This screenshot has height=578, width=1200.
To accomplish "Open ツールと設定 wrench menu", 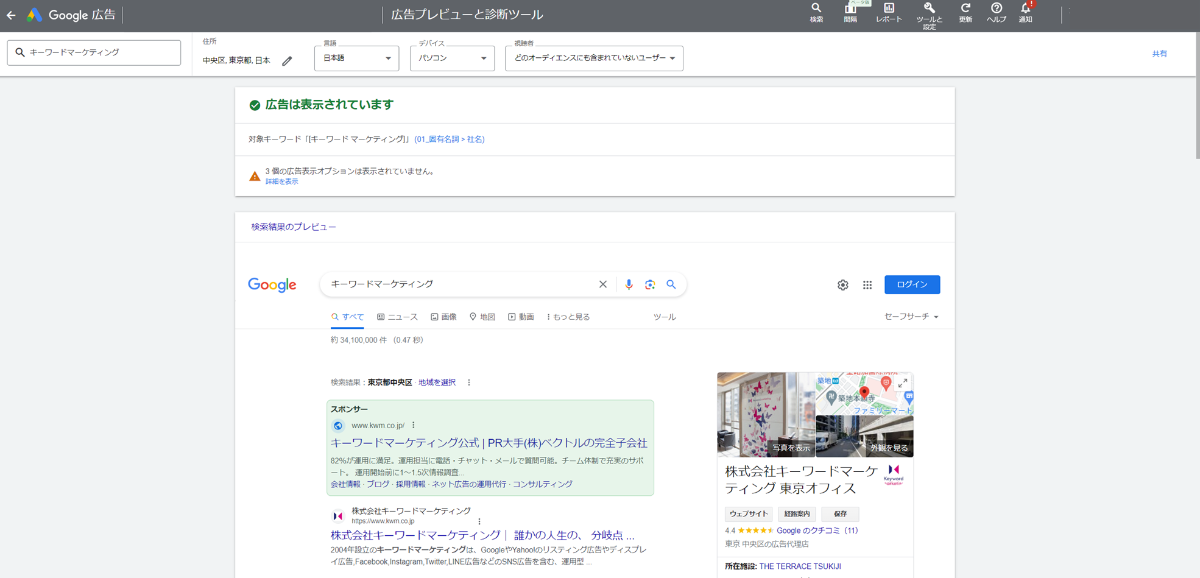I will (x=929, y=14).
